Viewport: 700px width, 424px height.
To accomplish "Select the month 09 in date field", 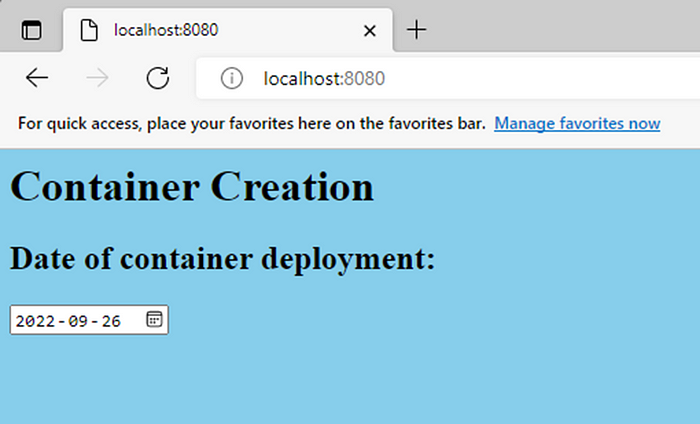I will coord(78,321).
